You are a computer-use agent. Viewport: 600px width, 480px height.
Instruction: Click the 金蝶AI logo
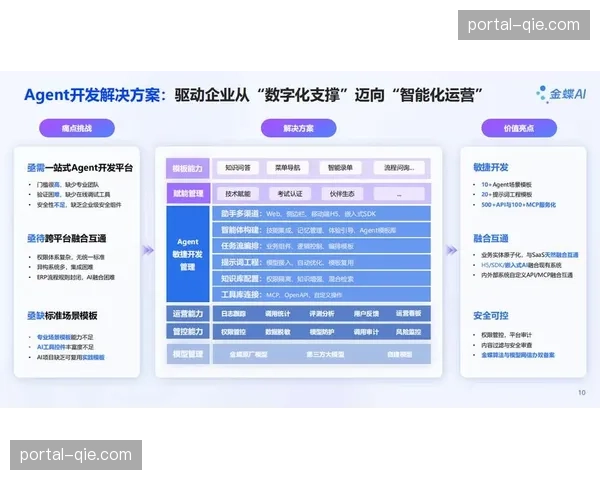coord(561,94)
